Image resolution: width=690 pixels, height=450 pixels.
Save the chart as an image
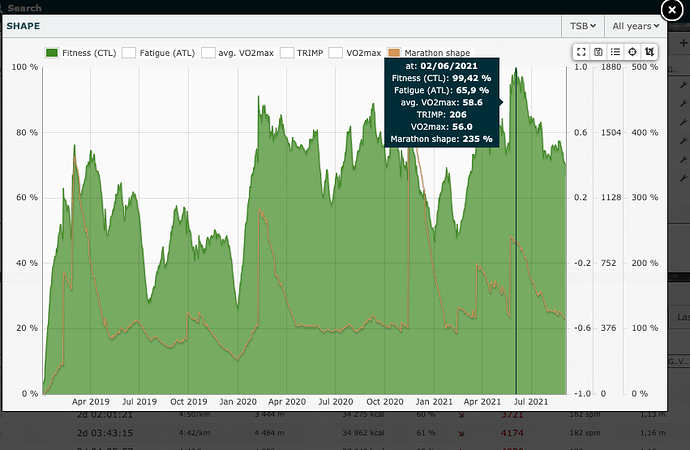point(598,52)
